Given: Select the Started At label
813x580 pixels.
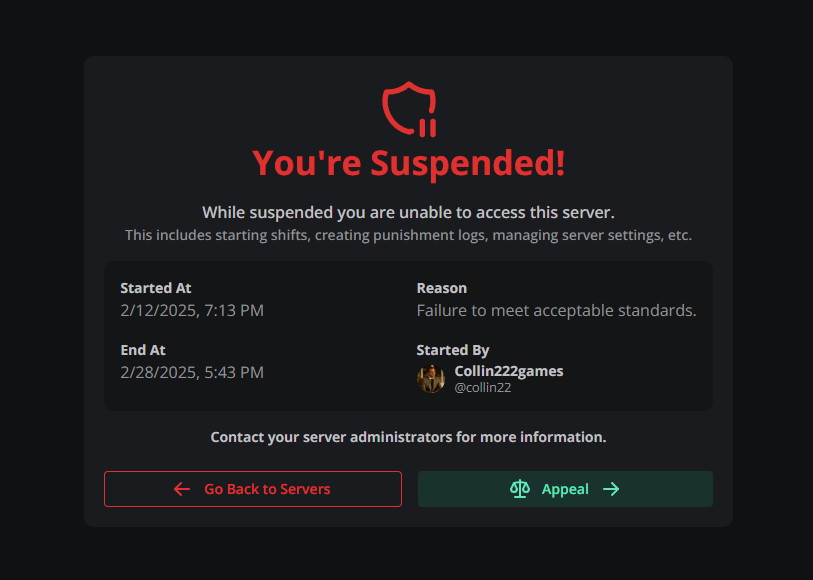Looking at the screenshot, I should 156,288.
